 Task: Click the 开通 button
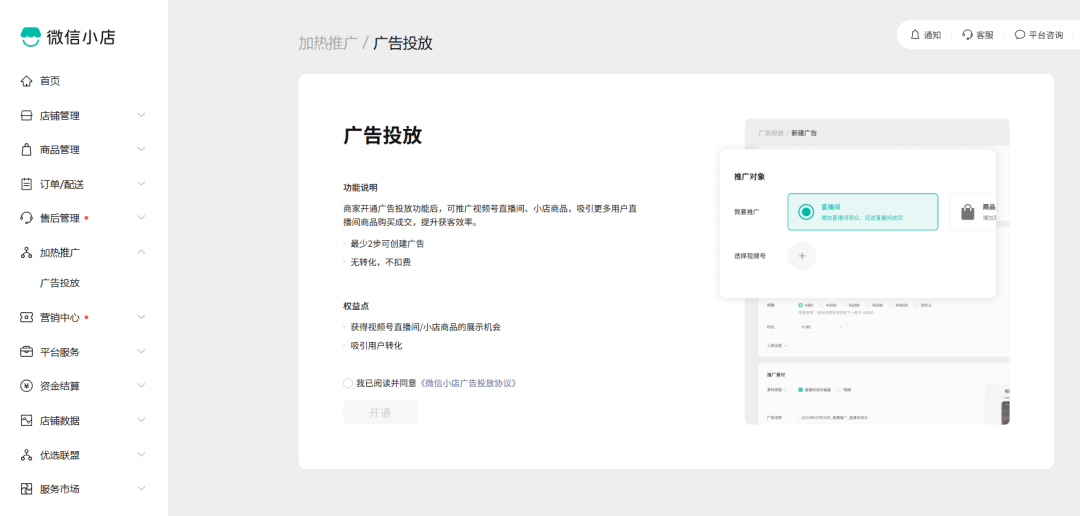point(380,413)
